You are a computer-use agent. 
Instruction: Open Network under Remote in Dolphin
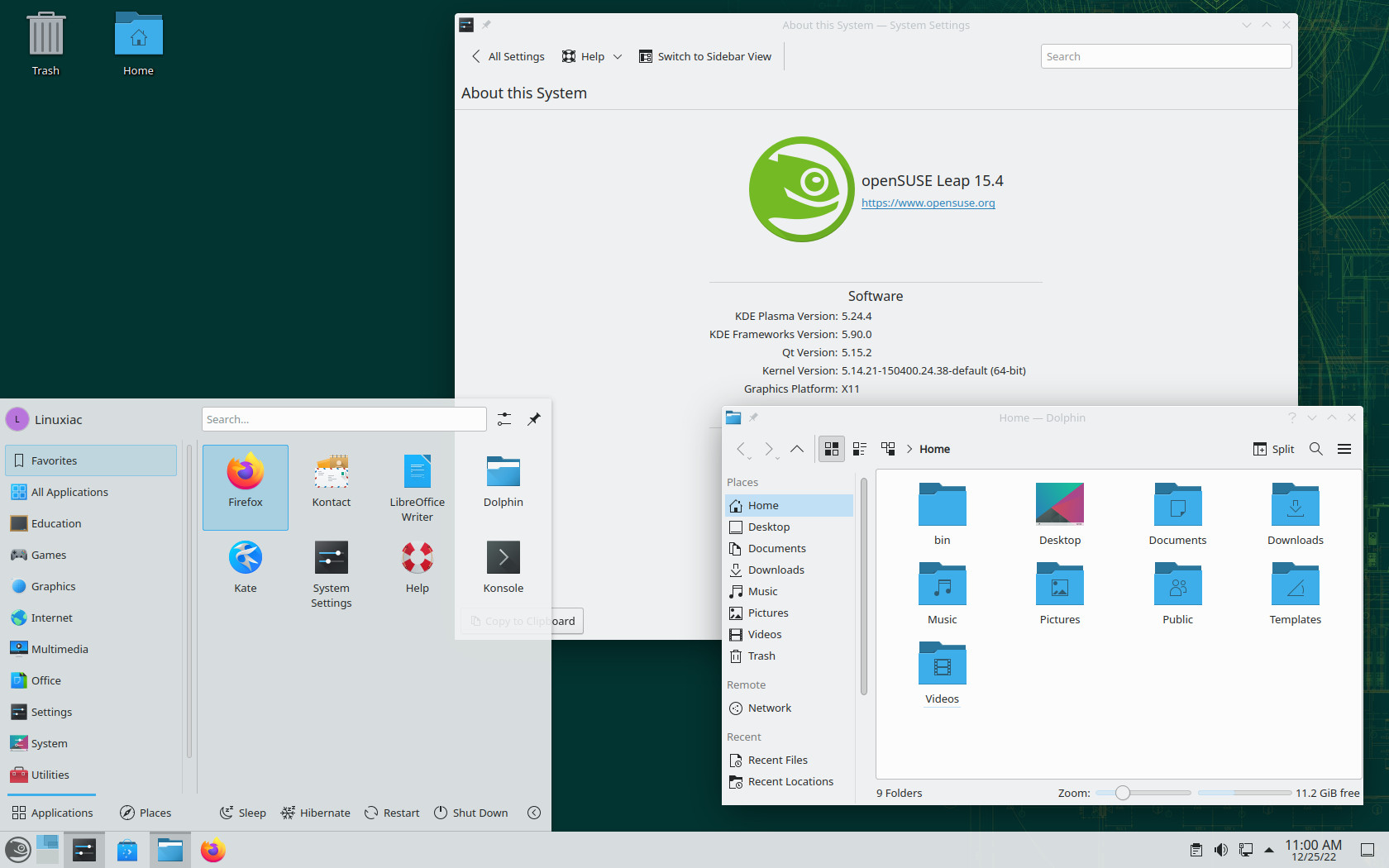790,708
